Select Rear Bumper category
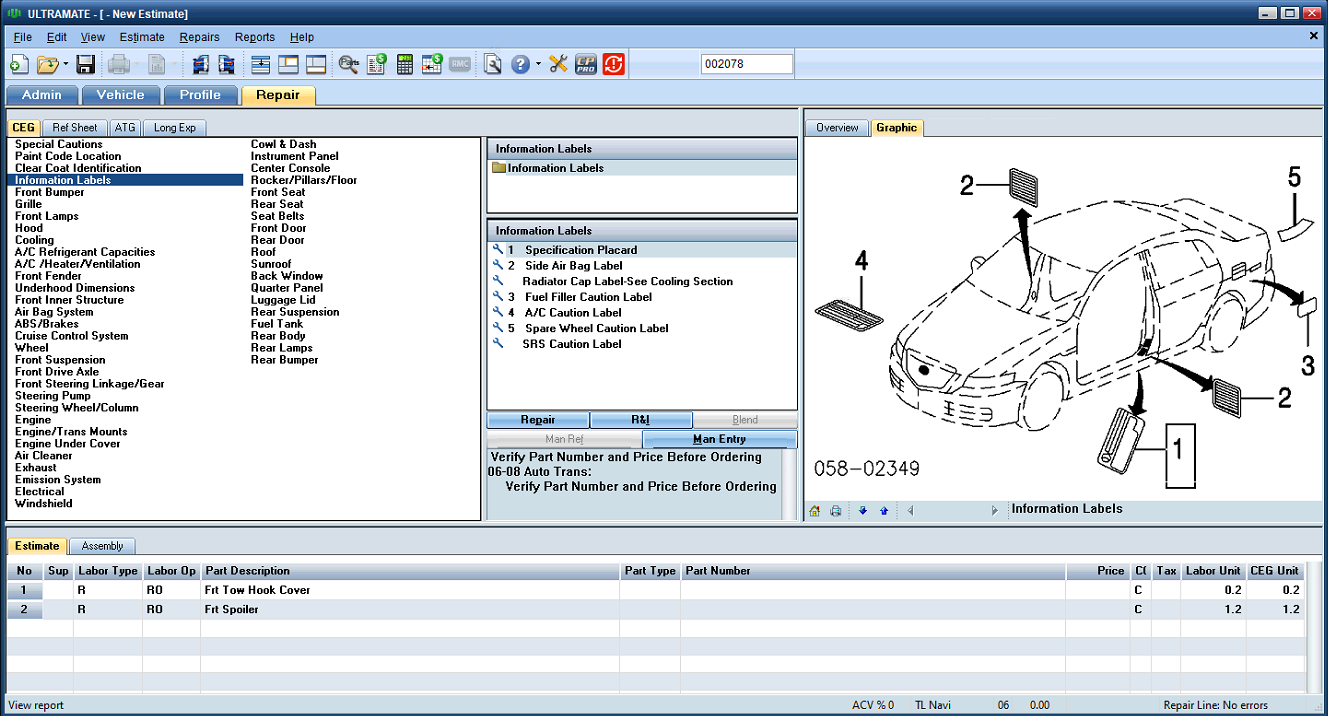Image resolution: width=1328 pixels, height=716 pixels. pyautogui.click(x=285, y=360)
